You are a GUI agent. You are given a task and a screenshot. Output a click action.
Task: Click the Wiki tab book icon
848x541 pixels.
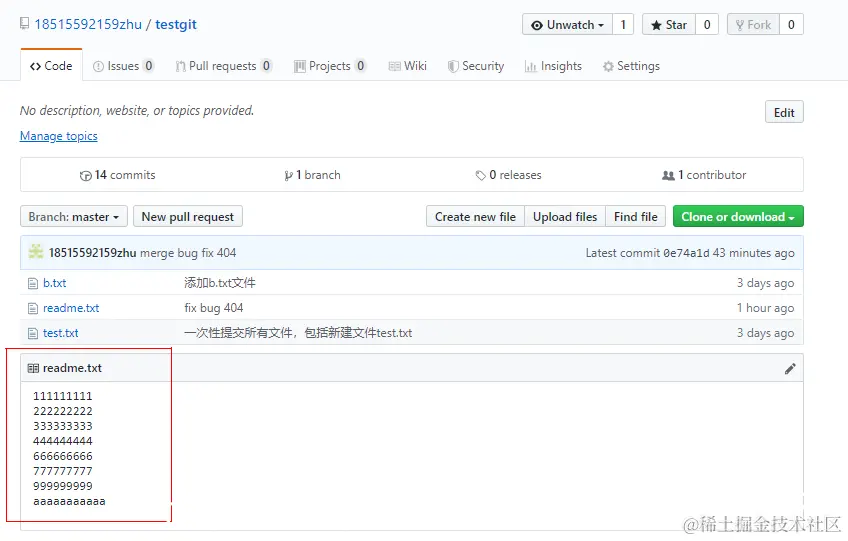point(395,67)
